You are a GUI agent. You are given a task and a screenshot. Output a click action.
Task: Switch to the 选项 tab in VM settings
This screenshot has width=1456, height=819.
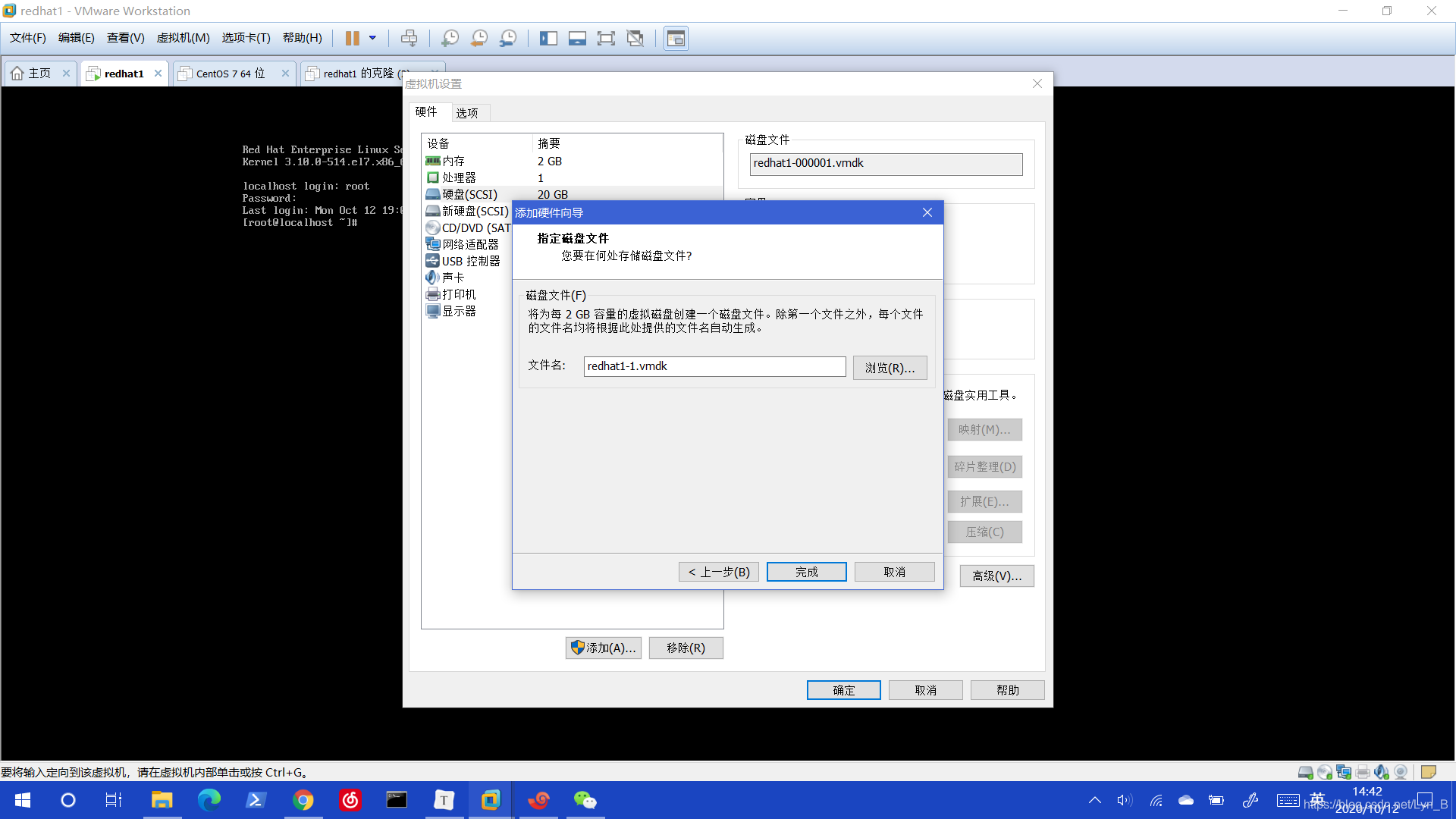[x=467, y=113]
